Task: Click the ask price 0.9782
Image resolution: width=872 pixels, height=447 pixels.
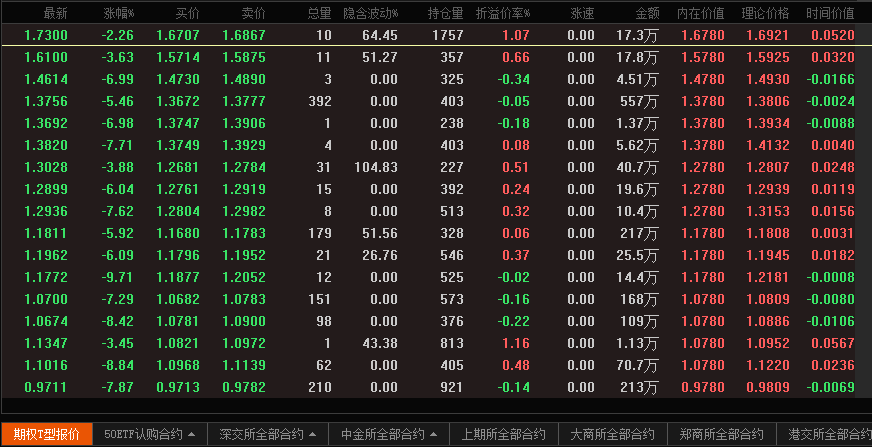Action: point(244,387)
